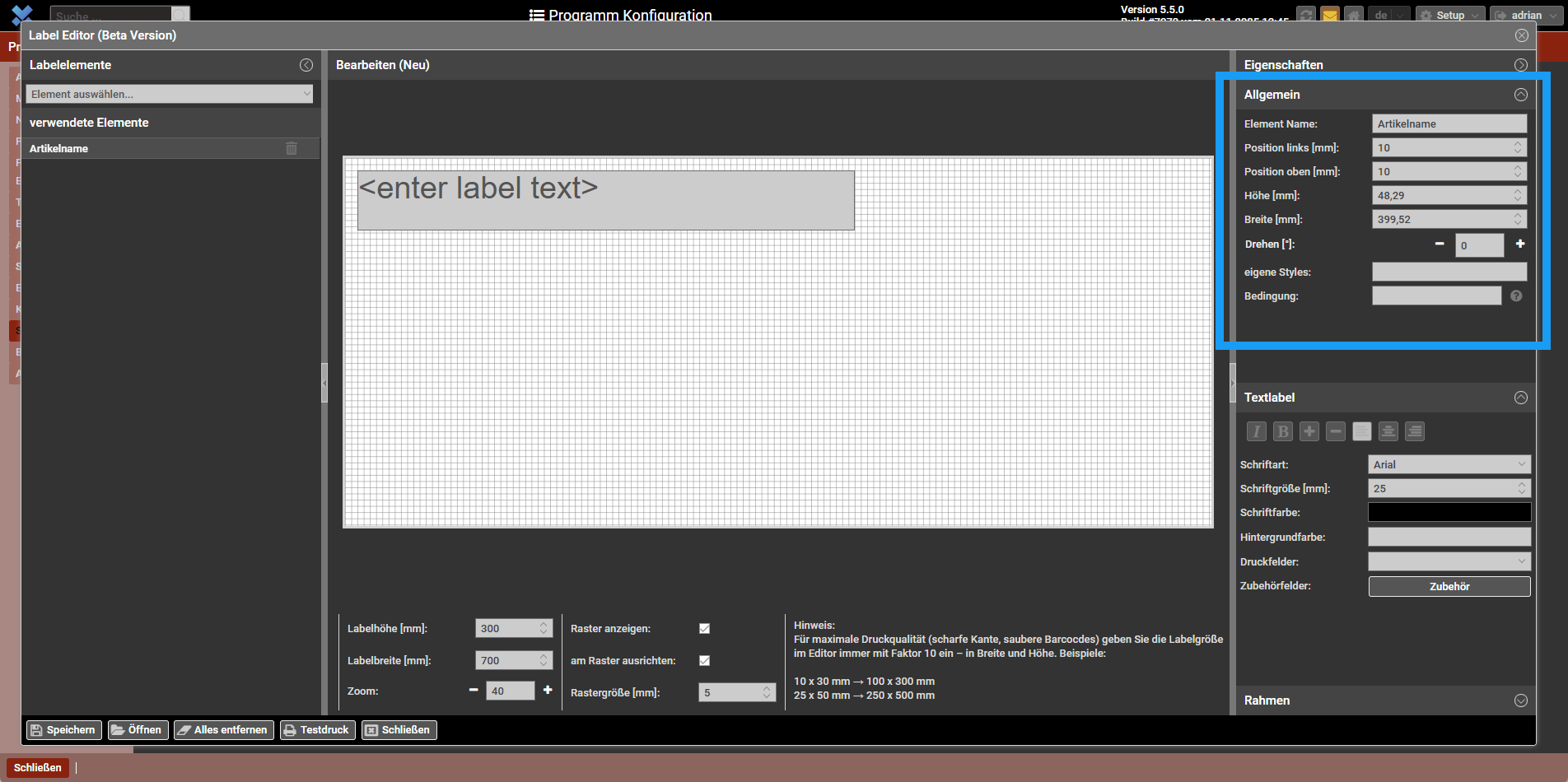This screenshot has width=1568, height=782.
Task: Disable the Raster anzeigen checkbox
Action: [705, 628]
